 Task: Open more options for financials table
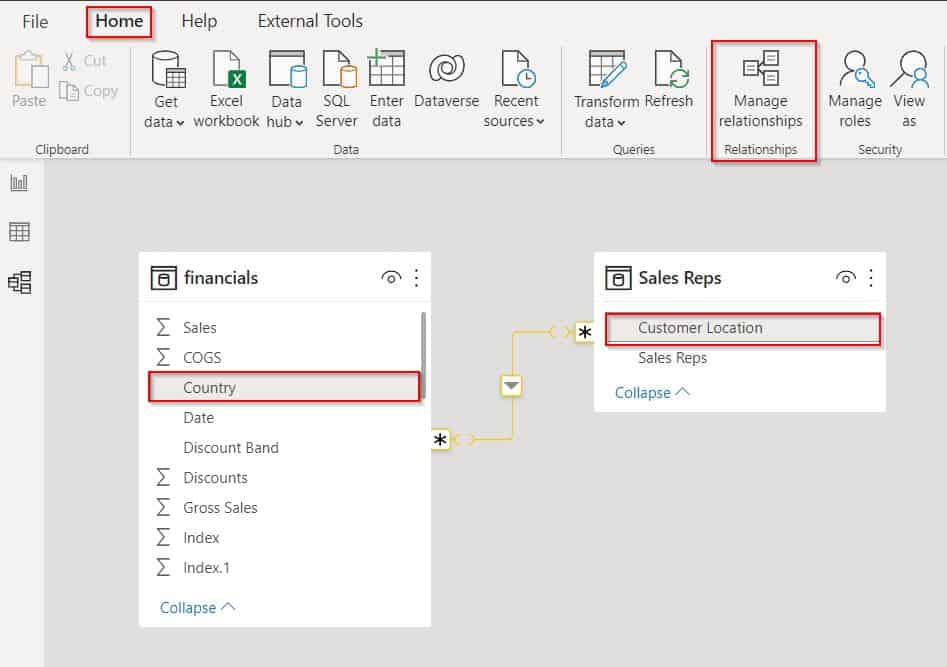pyautogui.click(x=417, y=278)
